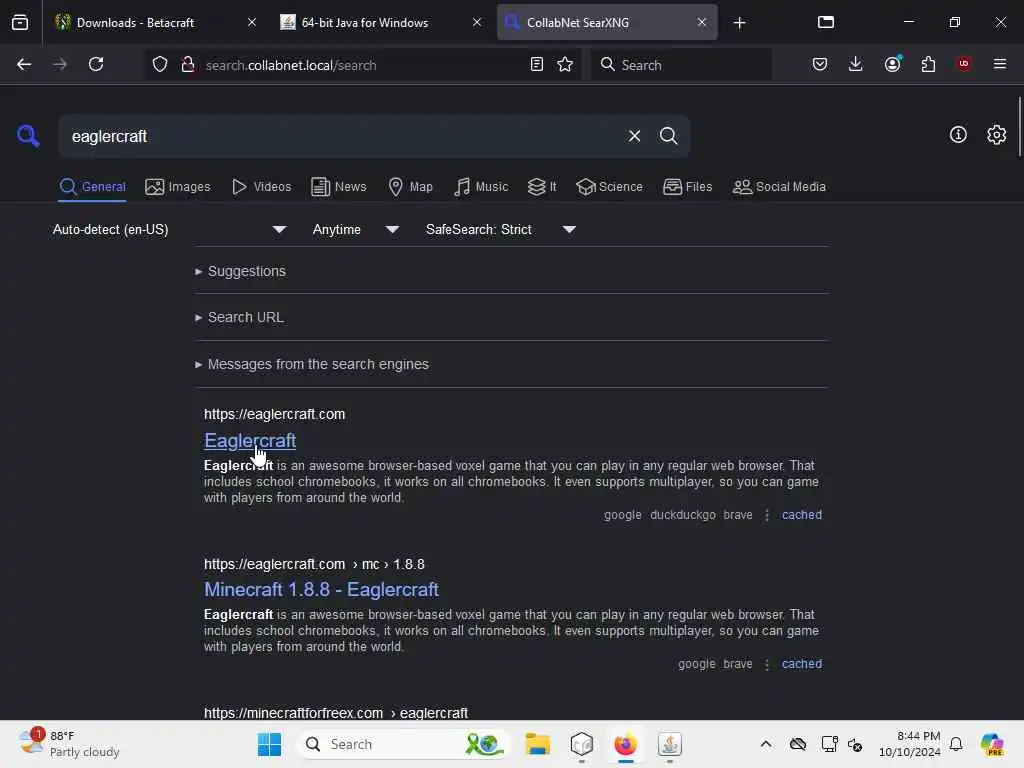Open the Eaglercraft result link
Screen dimensions: 1024x768
[250, 441]
